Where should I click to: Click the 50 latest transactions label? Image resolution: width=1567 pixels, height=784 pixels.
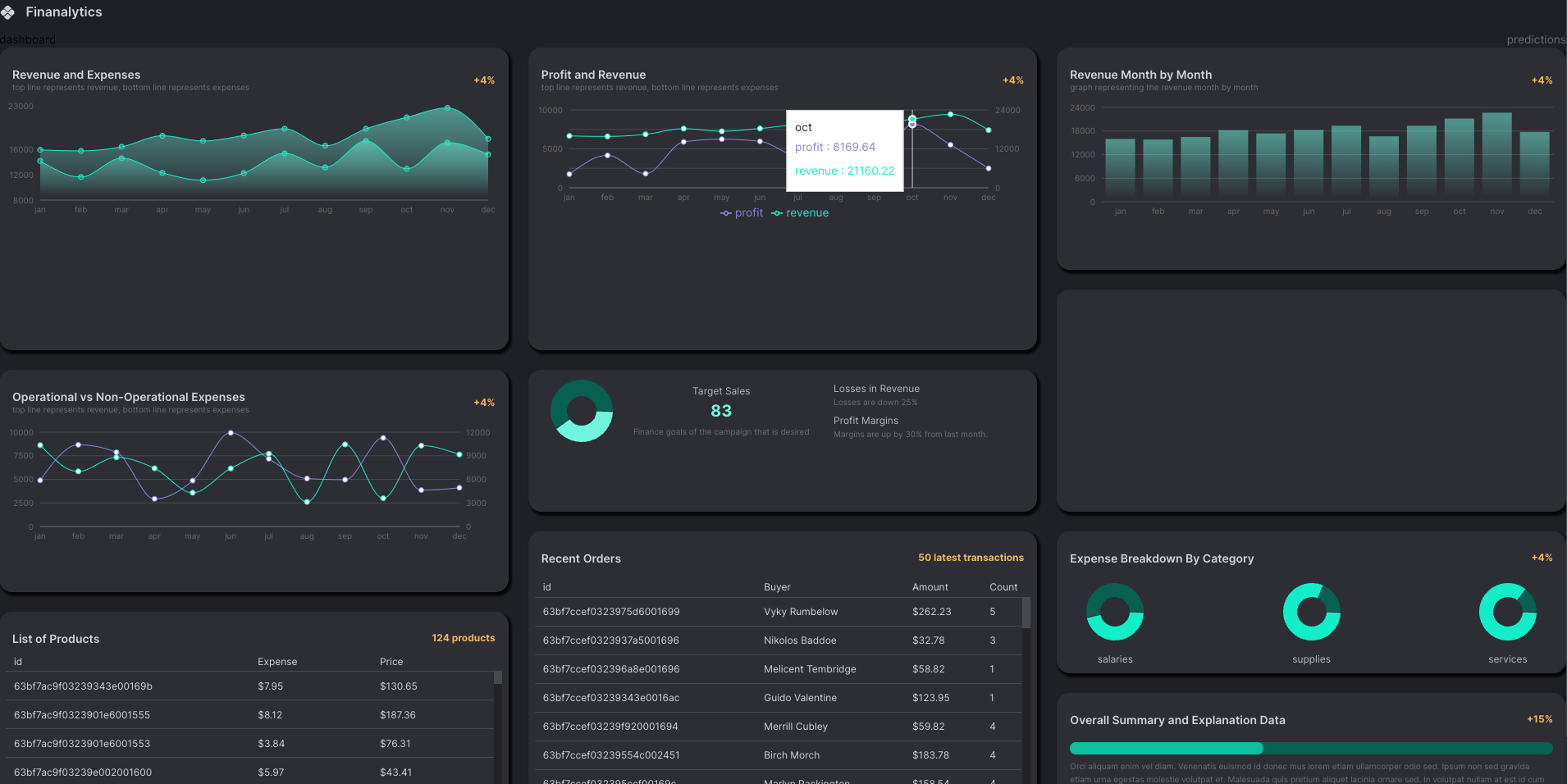pos(971,558)
